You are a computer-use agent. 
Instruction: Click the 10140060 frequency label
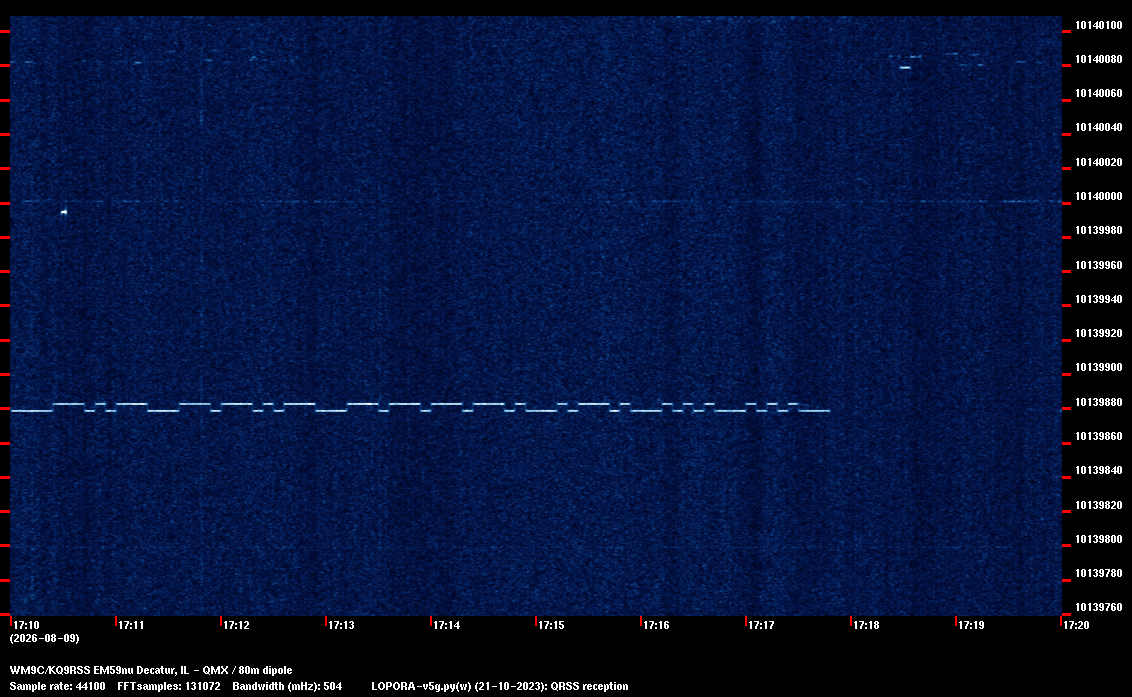pyautogui.click(x=1098, y=93)
